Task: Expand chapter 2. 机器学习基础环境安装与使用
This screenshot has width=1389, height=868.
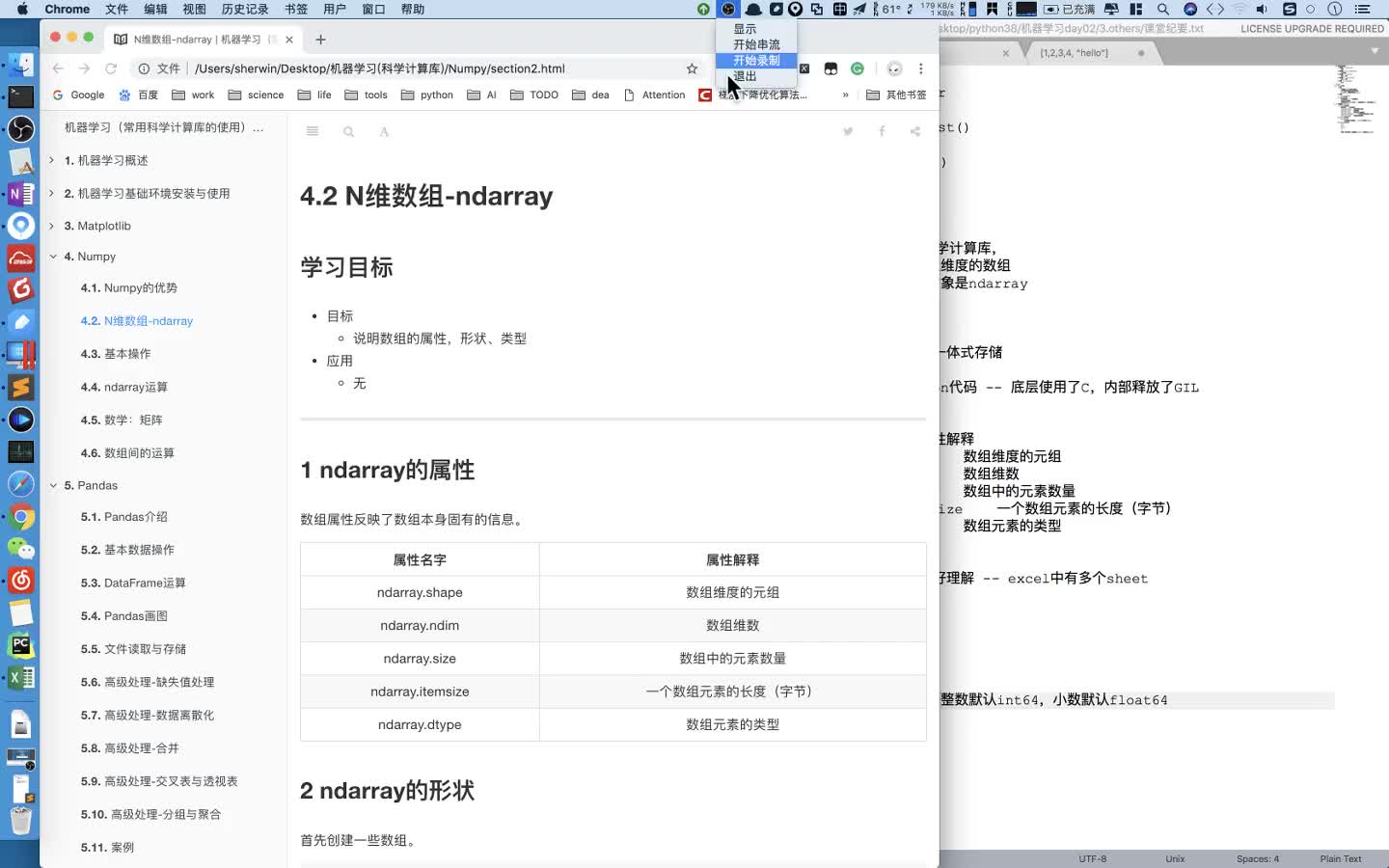Action: [x=52, y=193]
